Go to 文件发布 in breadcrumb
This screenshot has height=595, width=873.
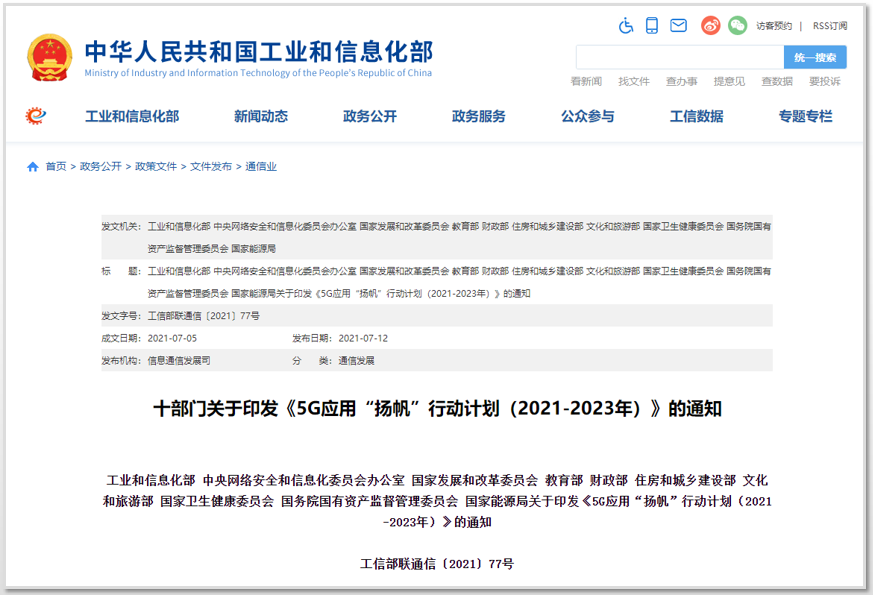click(211, 166)
